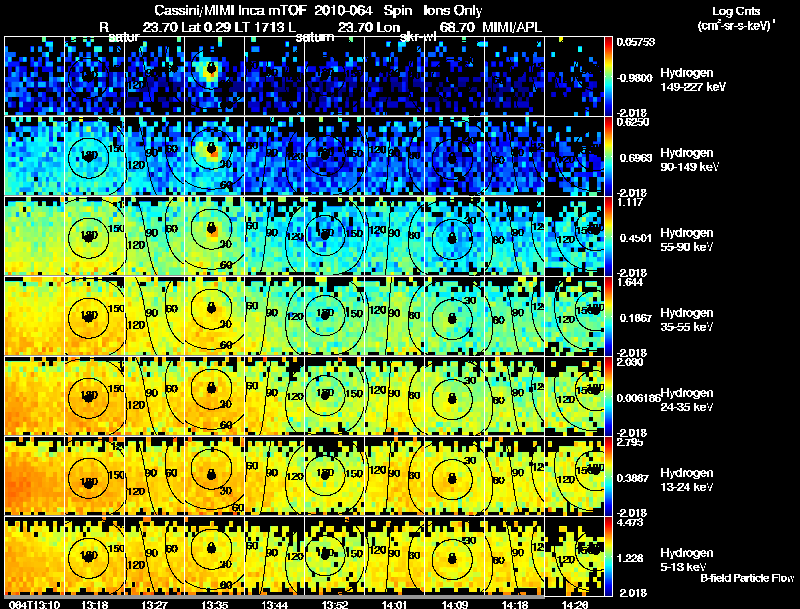
Task: Click the 'Hydrogen 35-55 keV' row label
Action: click(687, 320)
